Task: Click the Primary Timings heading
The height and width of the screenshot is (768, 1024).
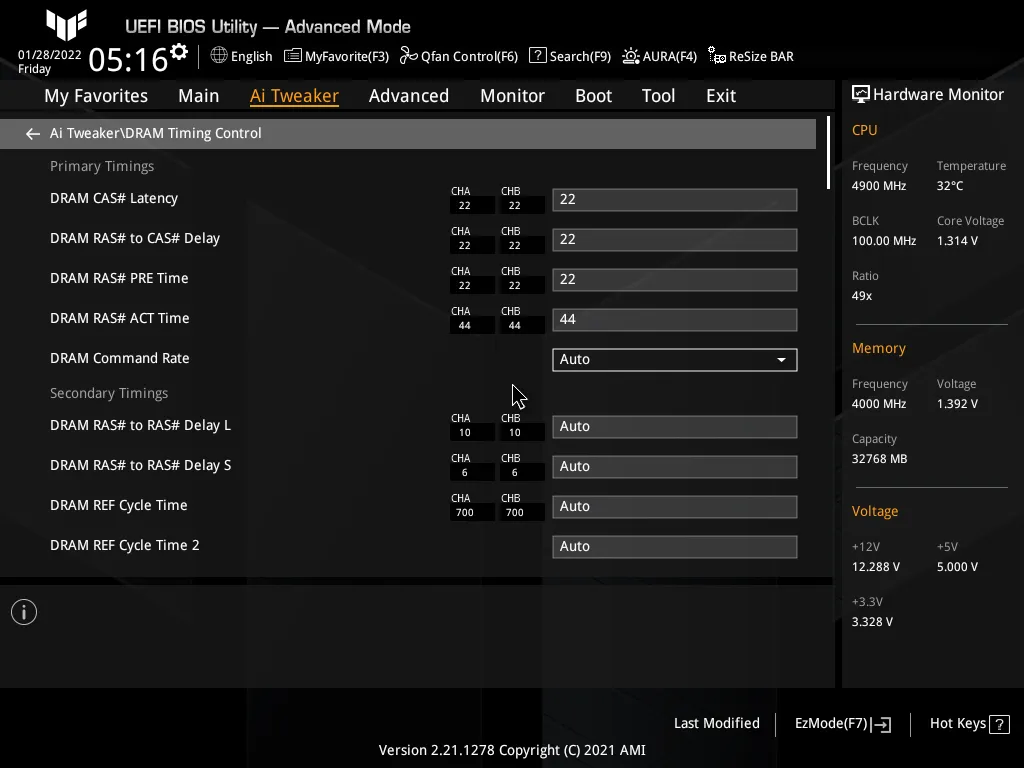Action: tap(102, 167)
